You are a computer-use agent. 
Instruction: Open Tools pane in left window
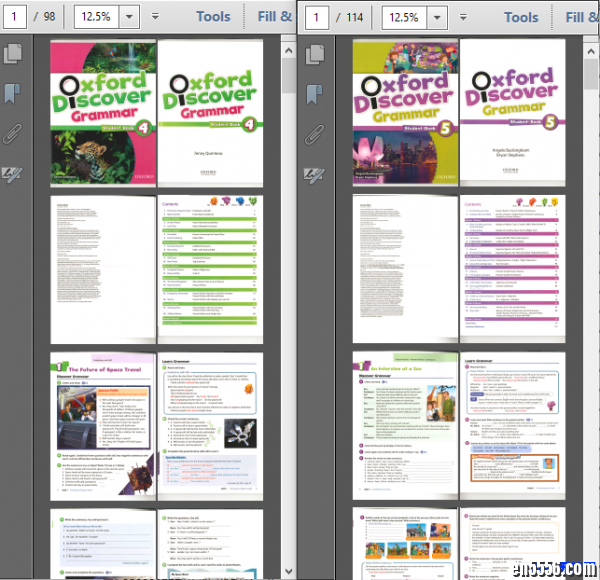click(x=213, y=16)
